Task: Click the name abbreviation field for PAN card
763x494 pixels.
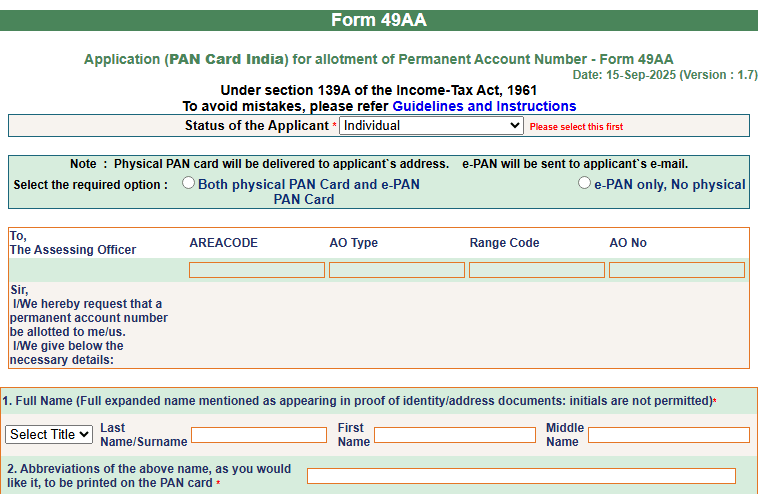Action: click(521, 476)
